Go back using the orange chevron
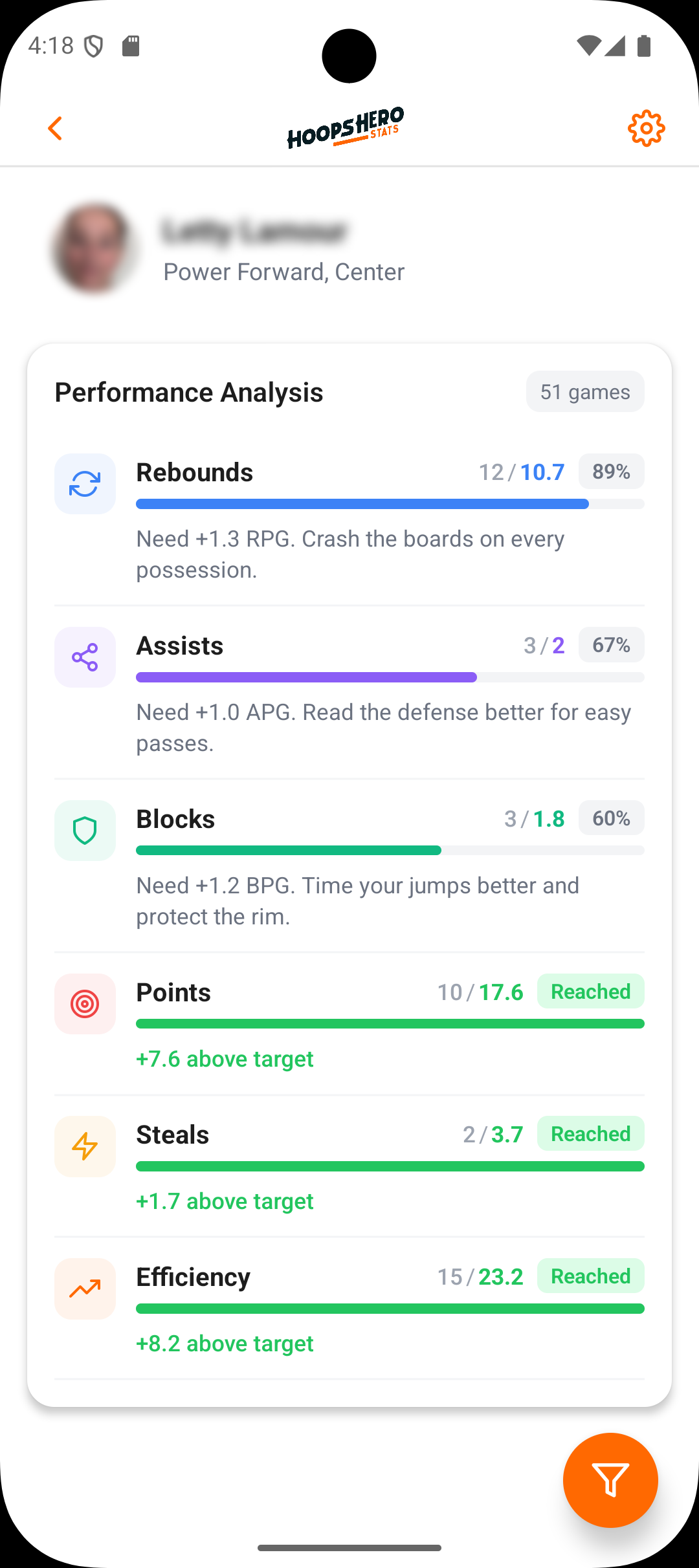This screenshot has height=1568, width=699. coord(54,128)
